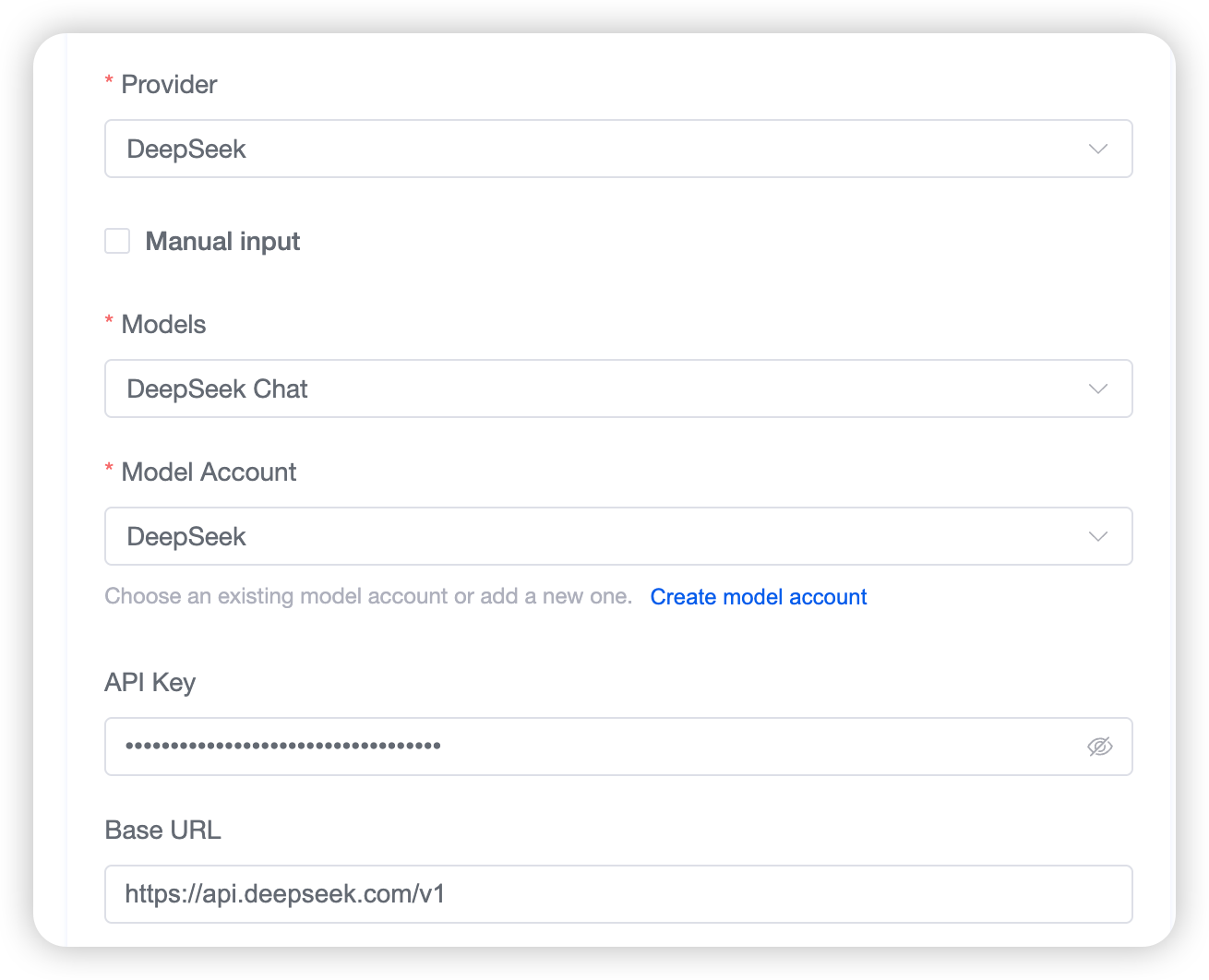Click the "DeepSeek" value in Provider box

click(186, 149)
